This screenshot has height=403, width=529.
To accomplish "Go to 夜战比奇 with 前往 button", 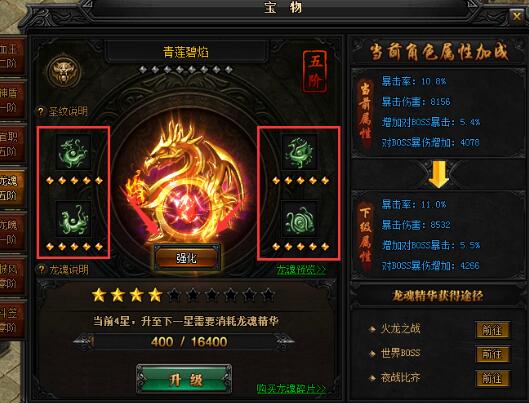I will point(492,378).
